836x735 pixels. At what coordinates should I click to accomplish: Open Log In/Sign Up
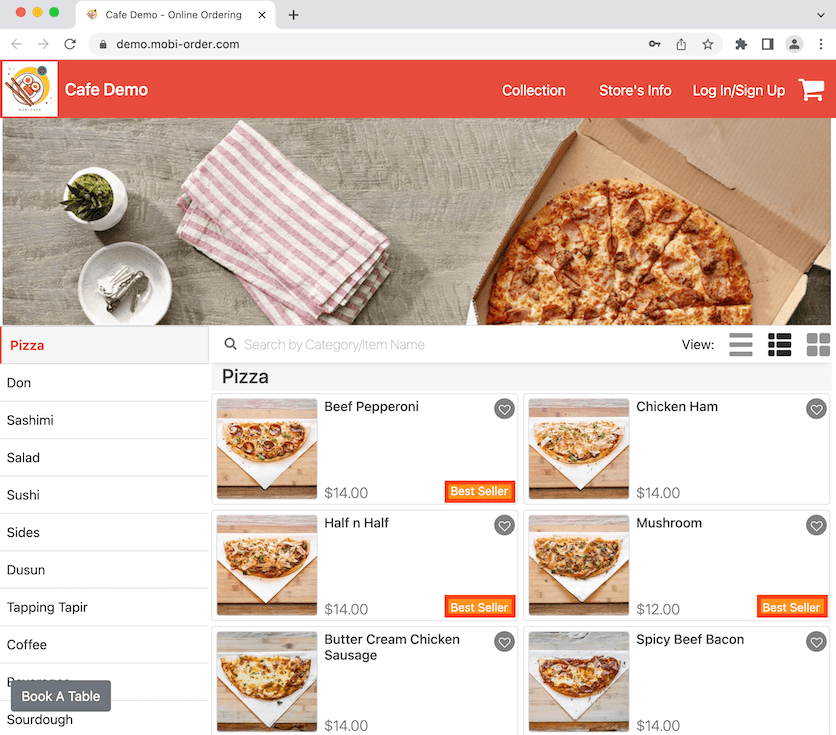(x=739, y=90)
